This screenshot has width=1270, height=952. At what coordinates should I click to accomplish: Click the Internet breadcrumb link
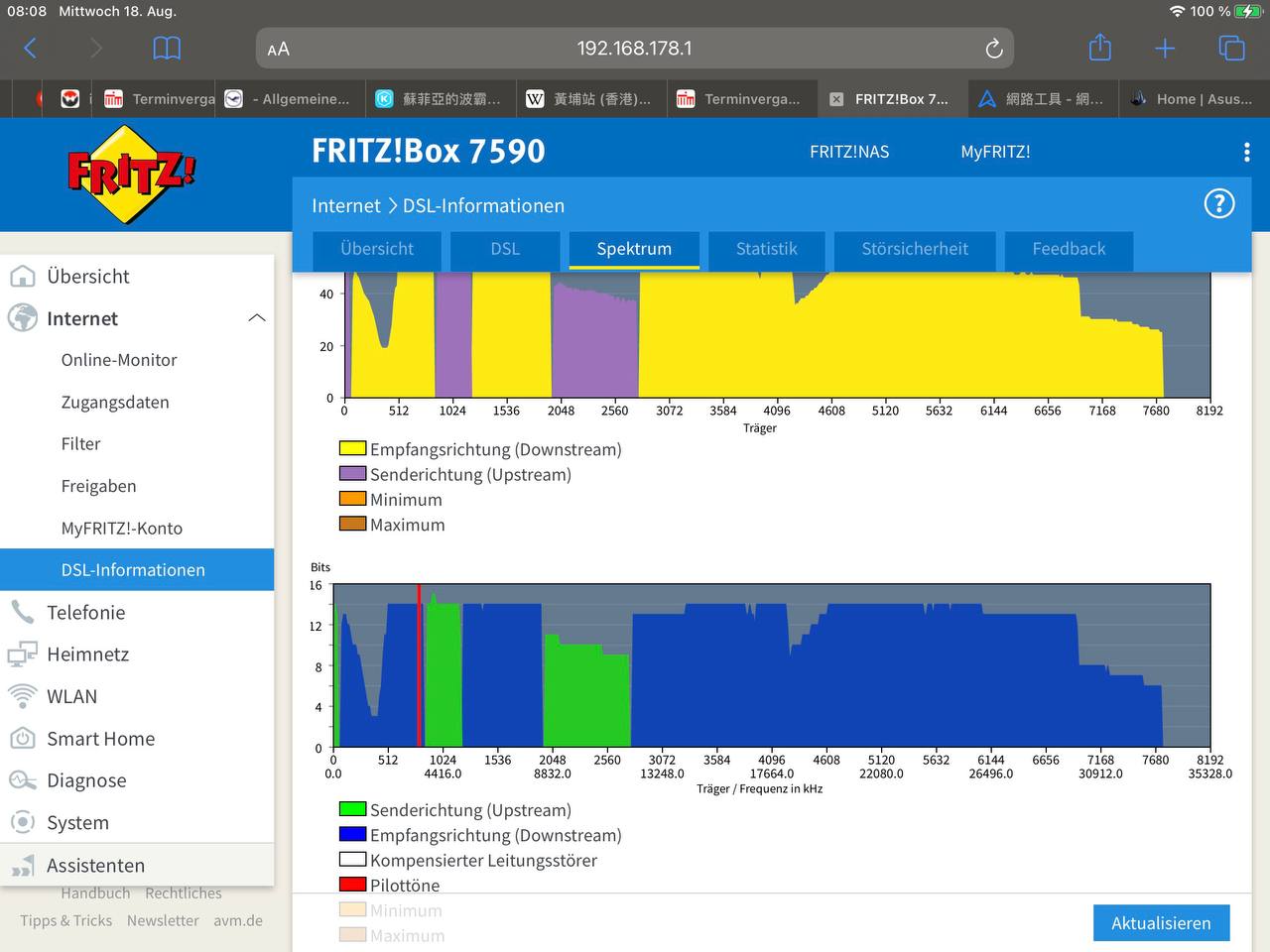tap(346, 205)
